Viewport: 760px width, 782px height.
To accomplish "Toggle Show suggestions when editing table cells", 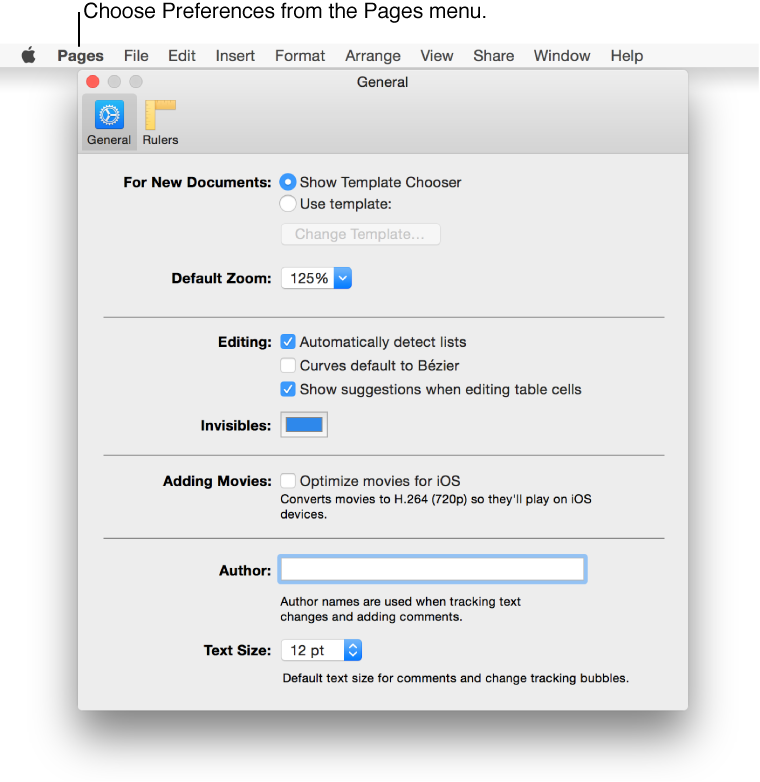I will pos(288,389).
